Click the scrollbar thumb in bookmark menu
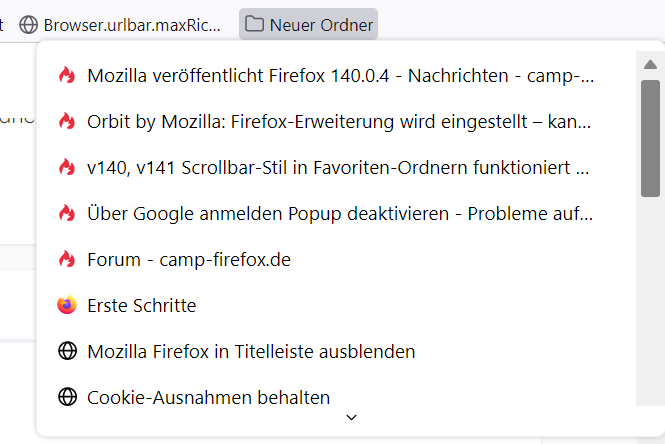The image size is (665, 444). click(x=650, y=138)
